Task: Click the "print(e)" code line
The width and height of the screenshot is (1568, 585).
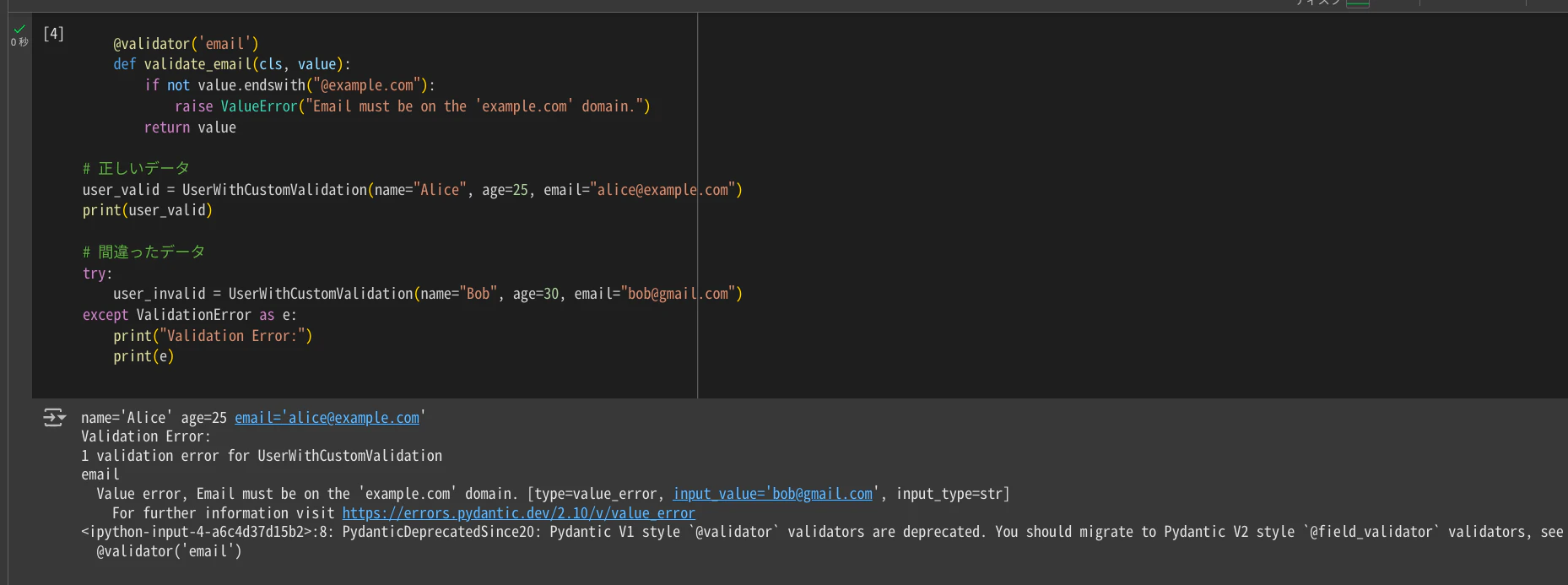Action: coord(143,356)
